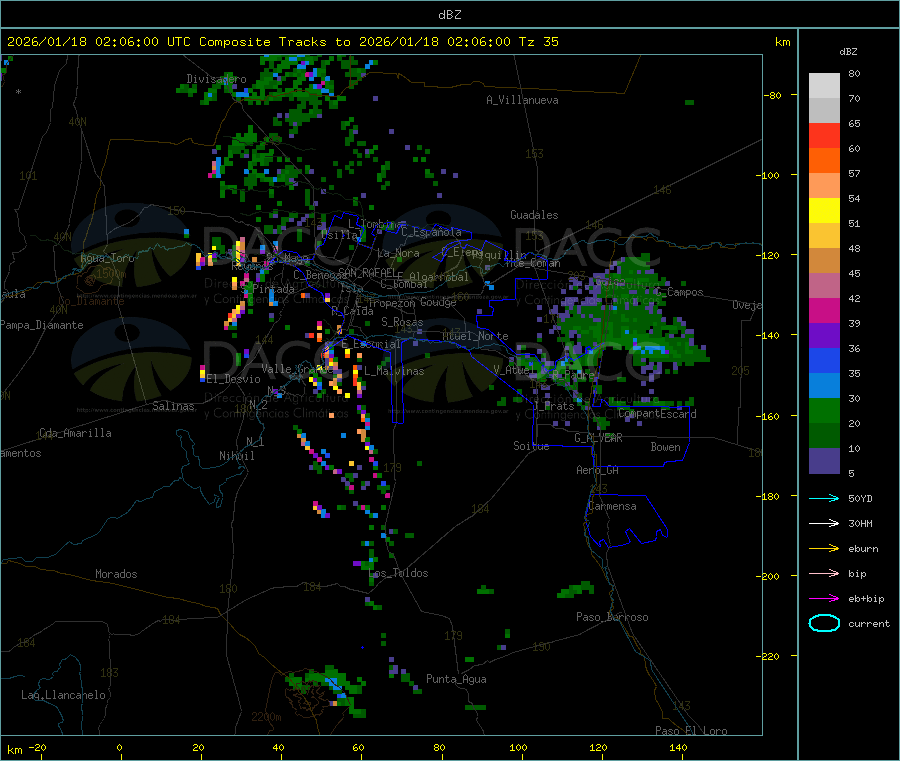
Task: Click the 'Bowen' map label
Action: click(666, 447)
